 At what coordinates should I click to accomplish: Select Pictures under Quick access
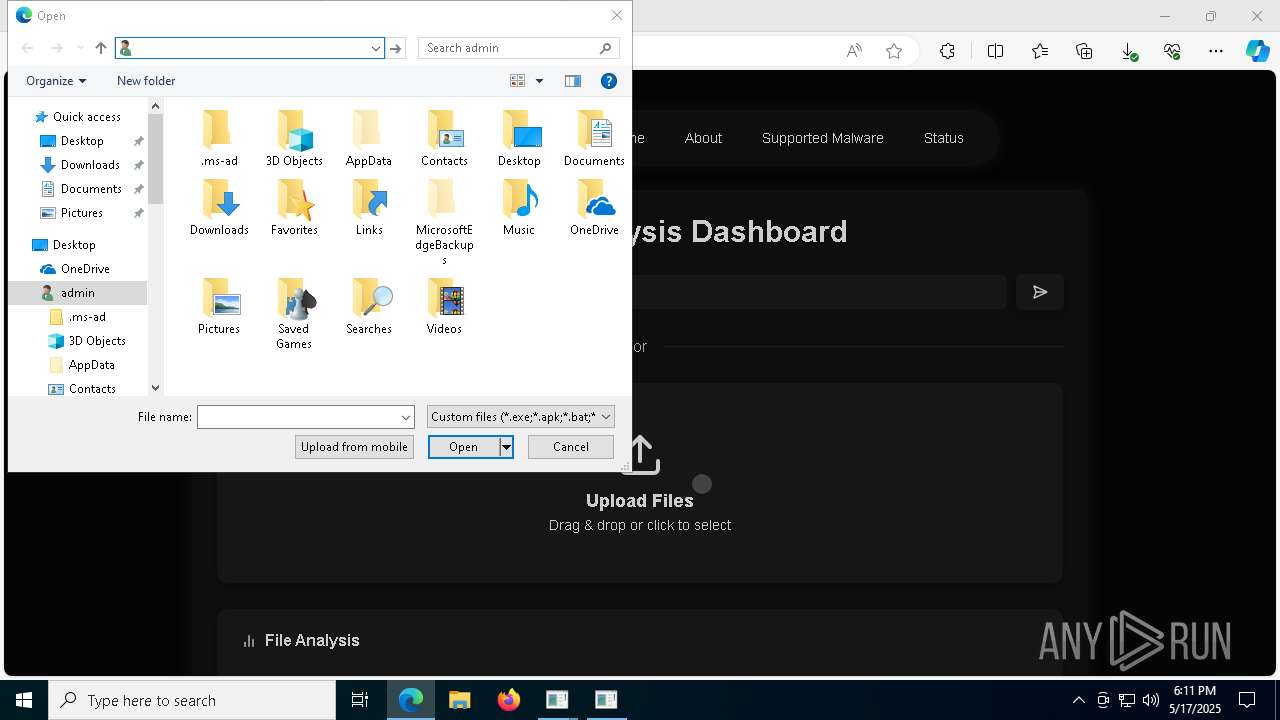coord(82,213)
